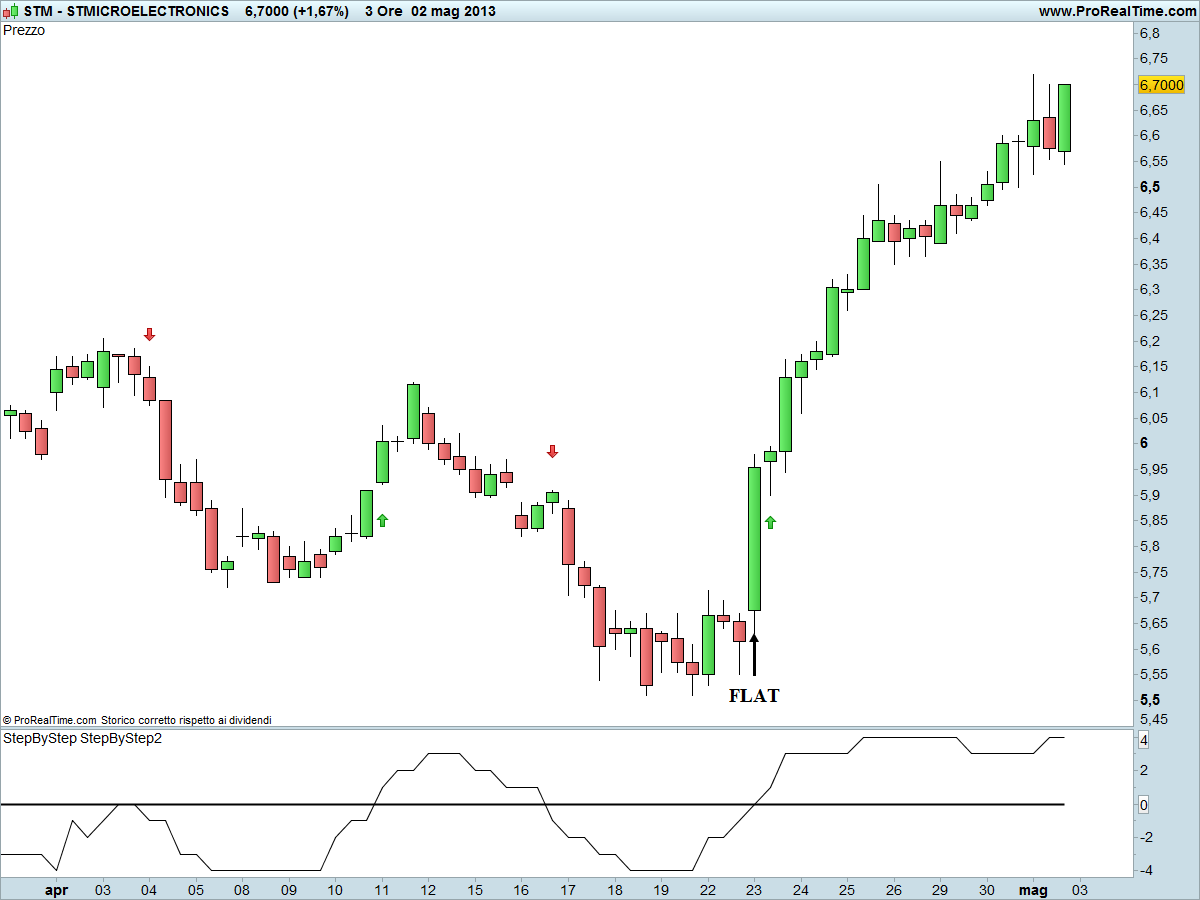This screenshot has height=900, width=1200.
Task: Click the 'Prezzo' panel label
Action: pos(24,30)
